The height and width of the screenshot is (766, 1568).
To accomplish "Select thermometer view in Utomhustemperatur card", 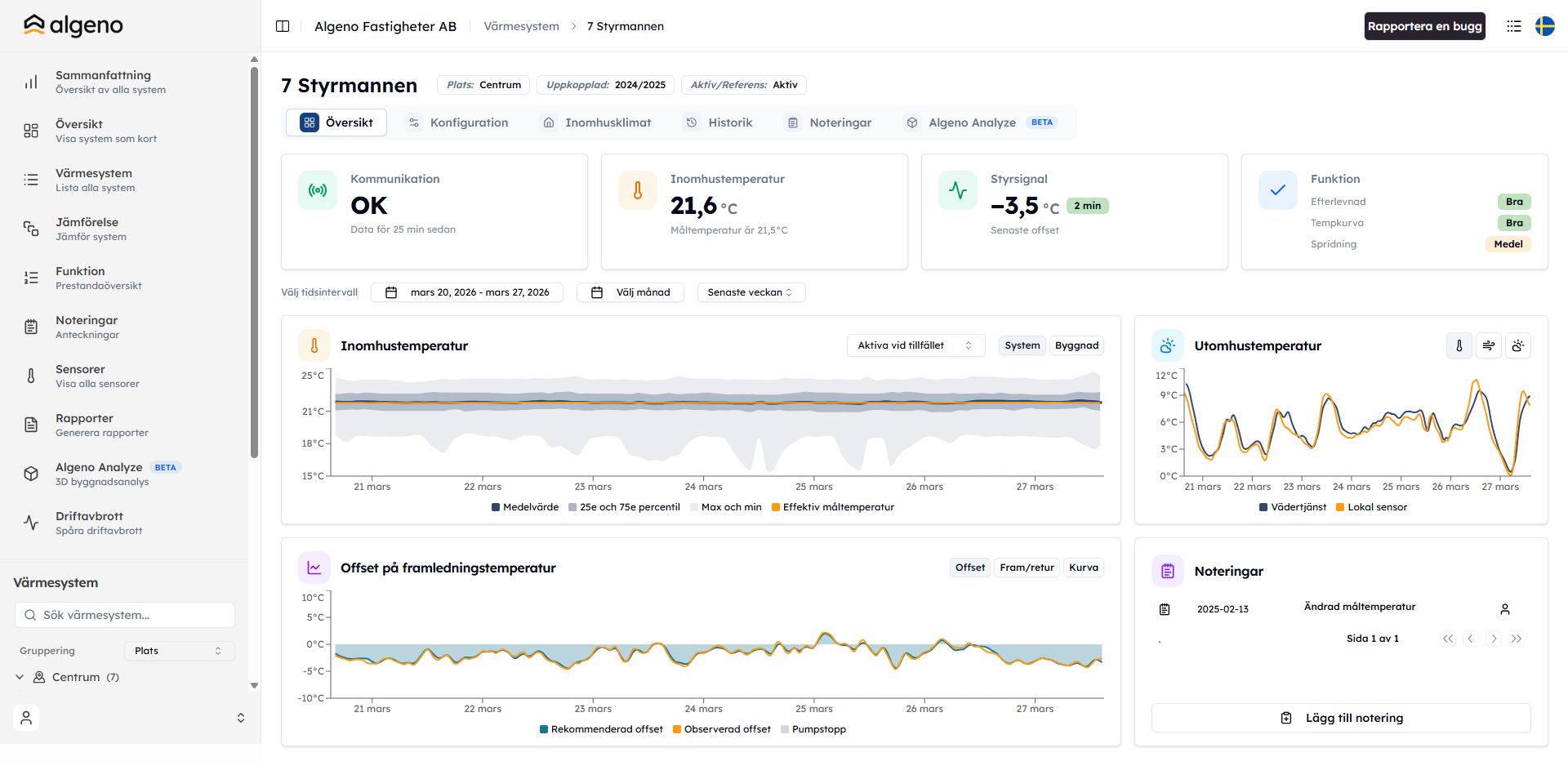I will point(1459,345).
